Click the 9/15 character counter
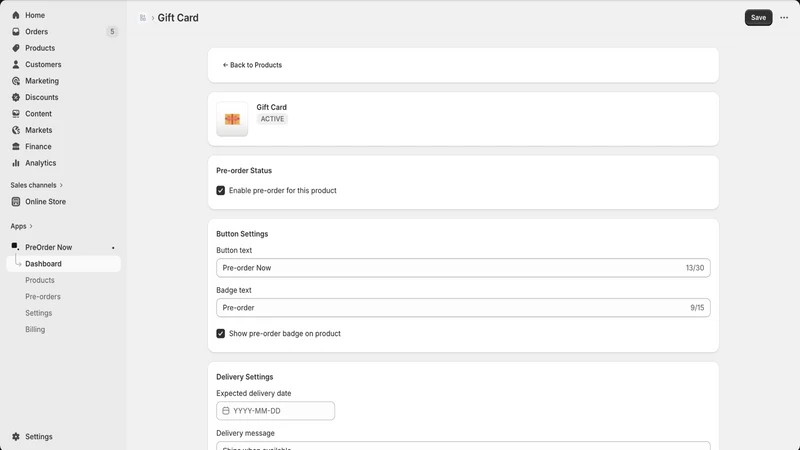800x450 pixels. (x=697, y=308)
